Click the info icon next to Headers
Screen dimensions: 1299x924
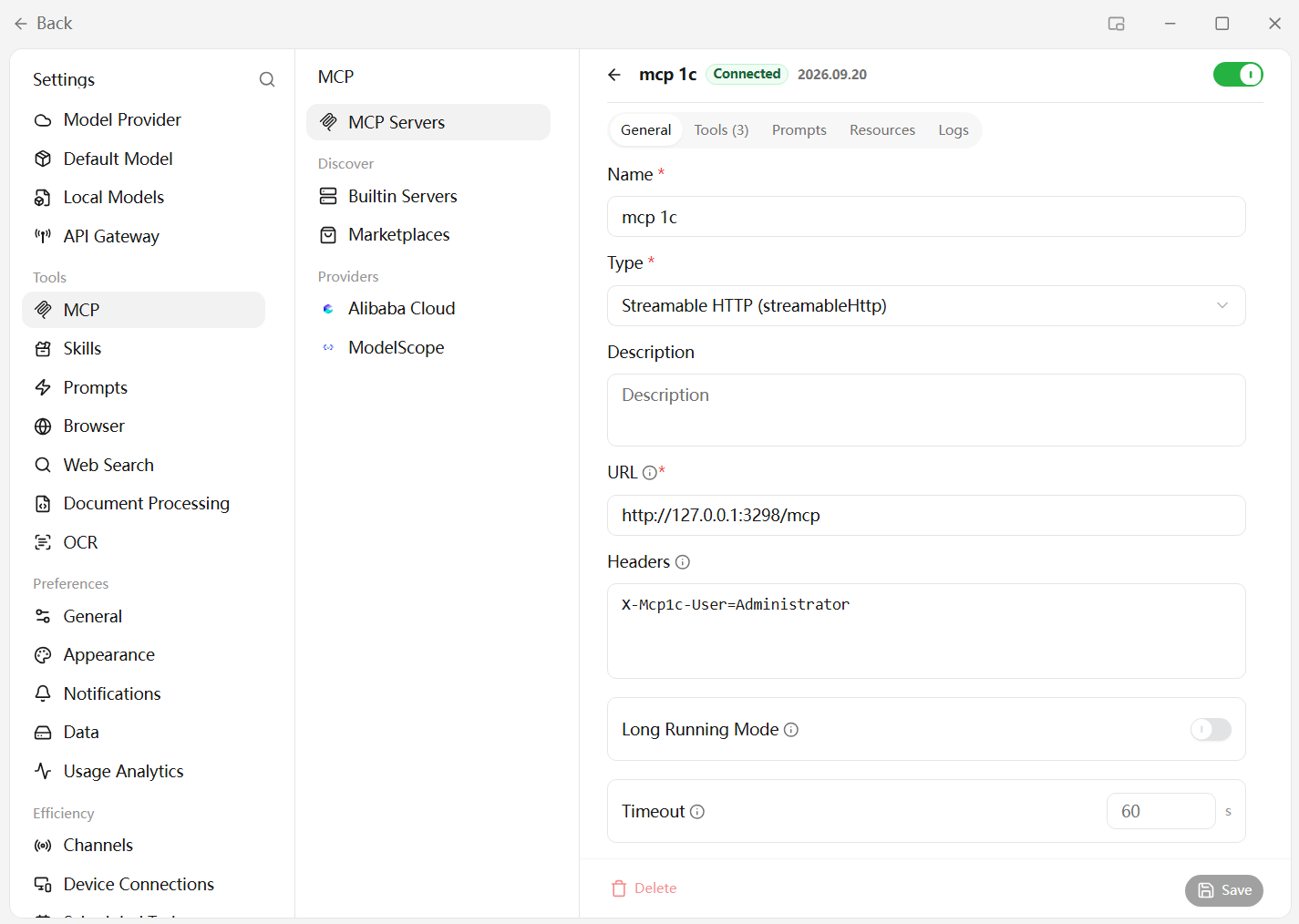coord(683,562)
